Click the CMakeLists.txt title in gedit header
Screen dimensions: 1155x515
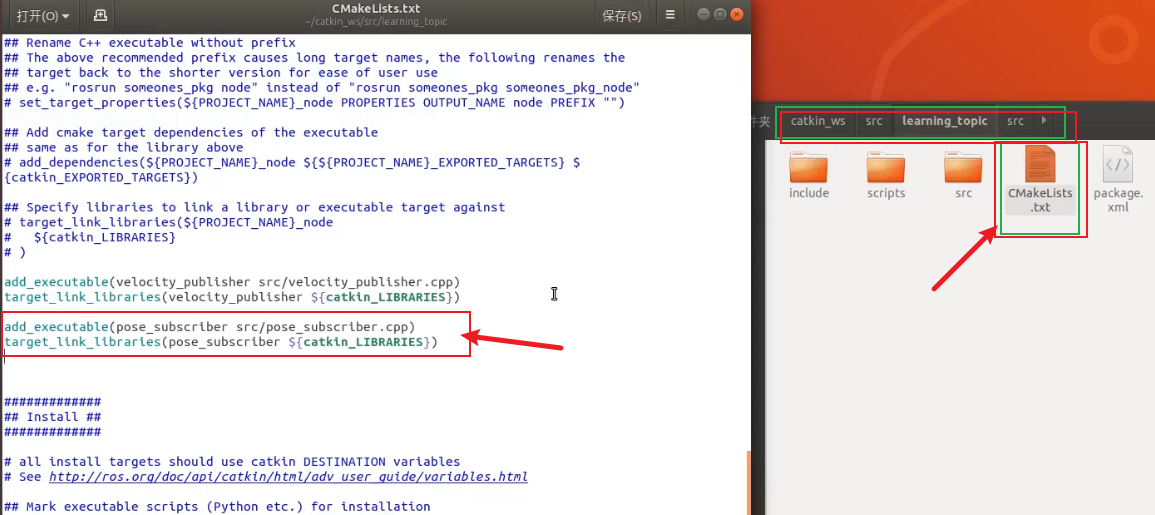tap(376, 9)
